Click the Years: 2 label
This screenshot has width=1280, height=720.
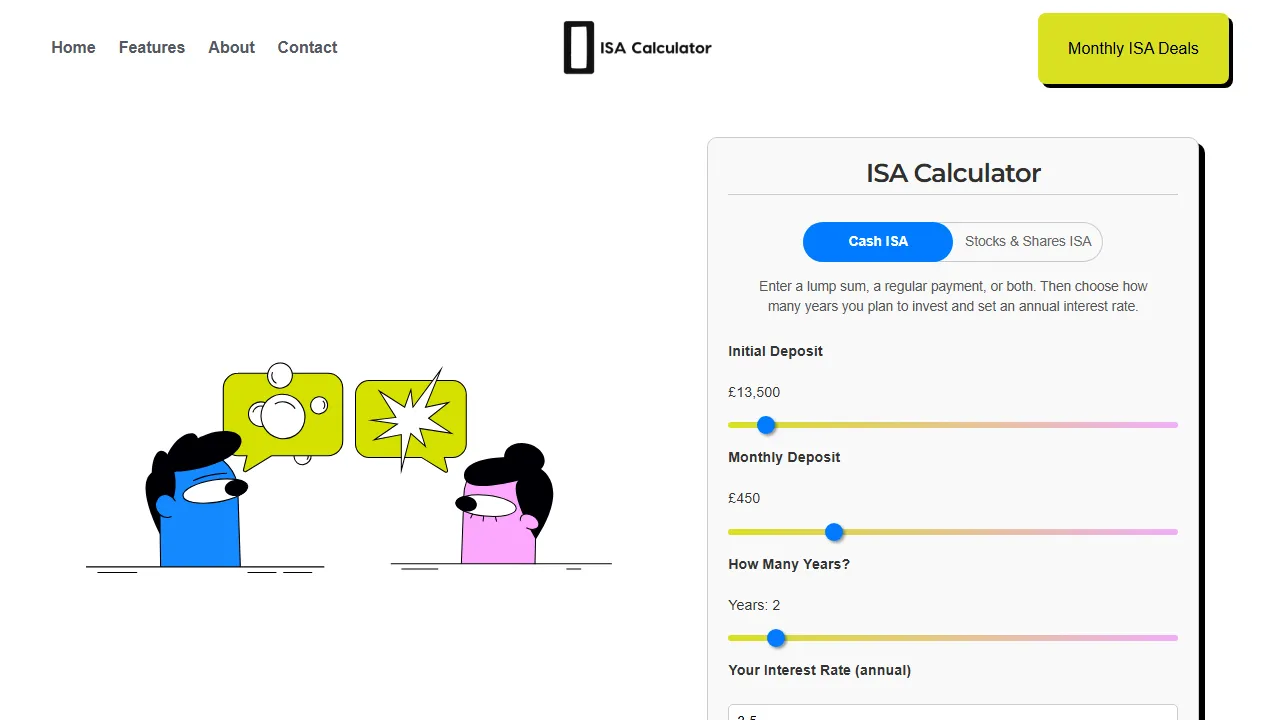point(754,605)
